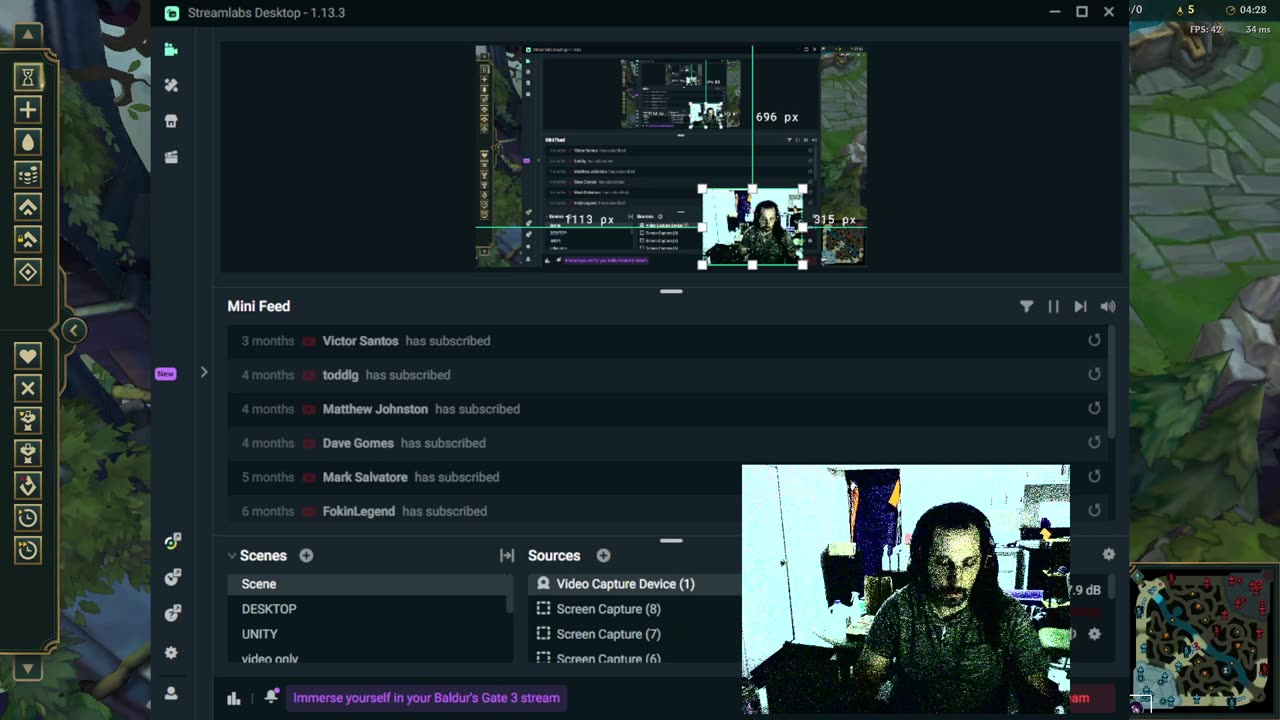The image size is (1280, 720).
Task: Select Screen Capture (6) source
Action: (635, 657)
